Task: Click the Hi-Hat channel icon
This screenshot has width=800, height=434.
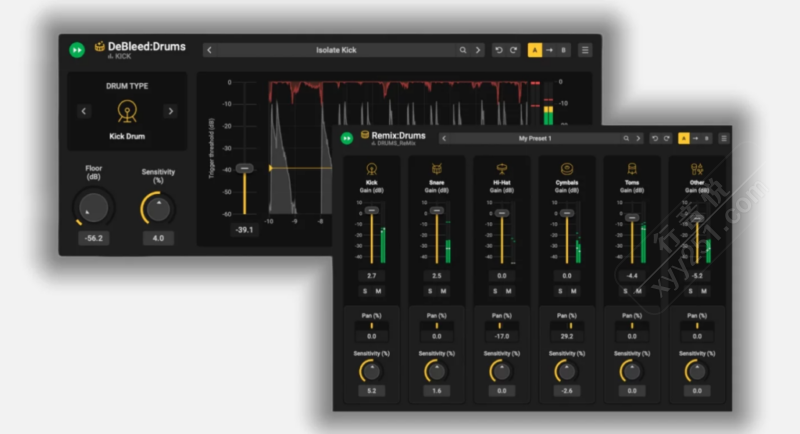Action: pyautogui.click(x=502, y=169)
